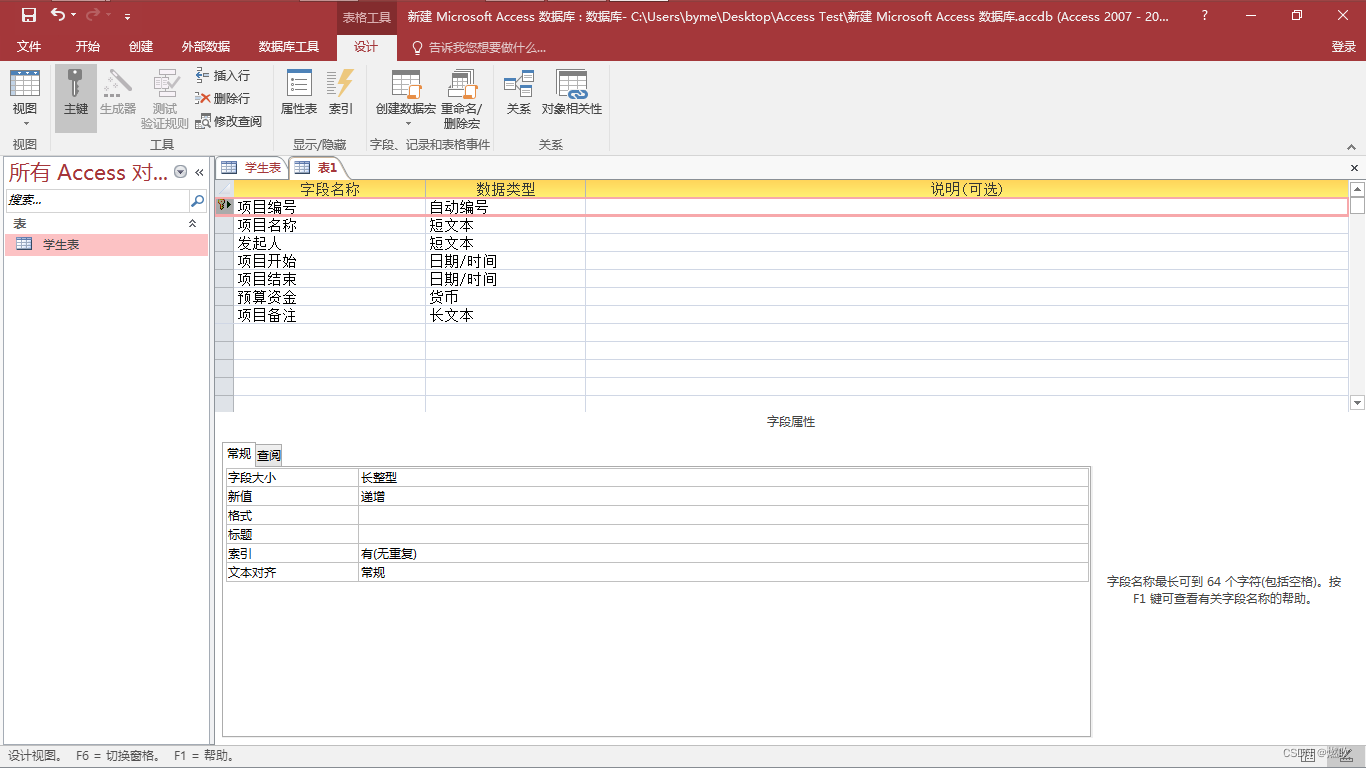Select the 设计 ribbon tab
This screenshot has height=768, width=1366.
click(x=366, y=47)
